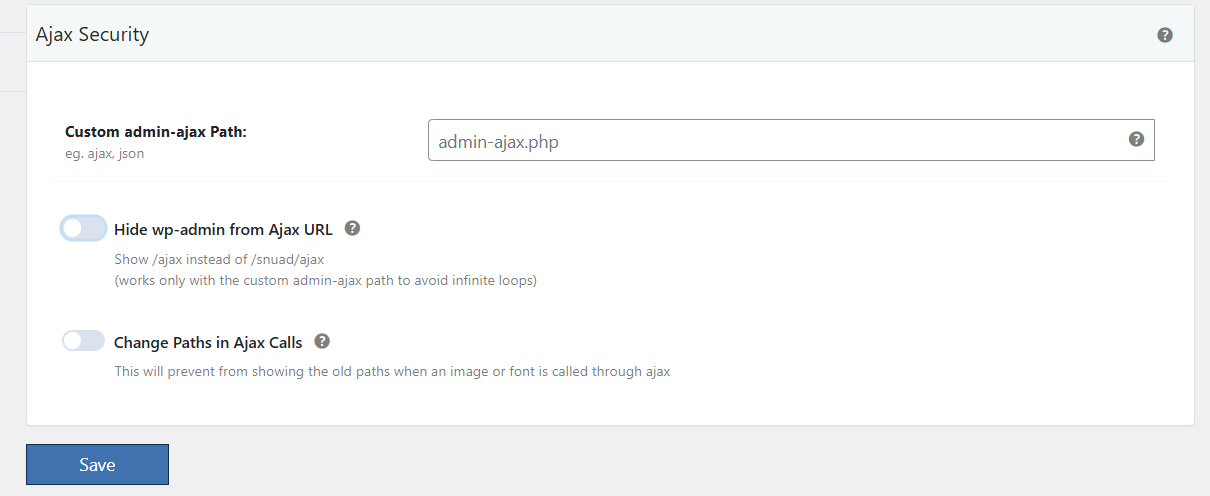Enable Hide wp-admin from Ajax URL switch
1210x496 pixels.
(84, 229)
